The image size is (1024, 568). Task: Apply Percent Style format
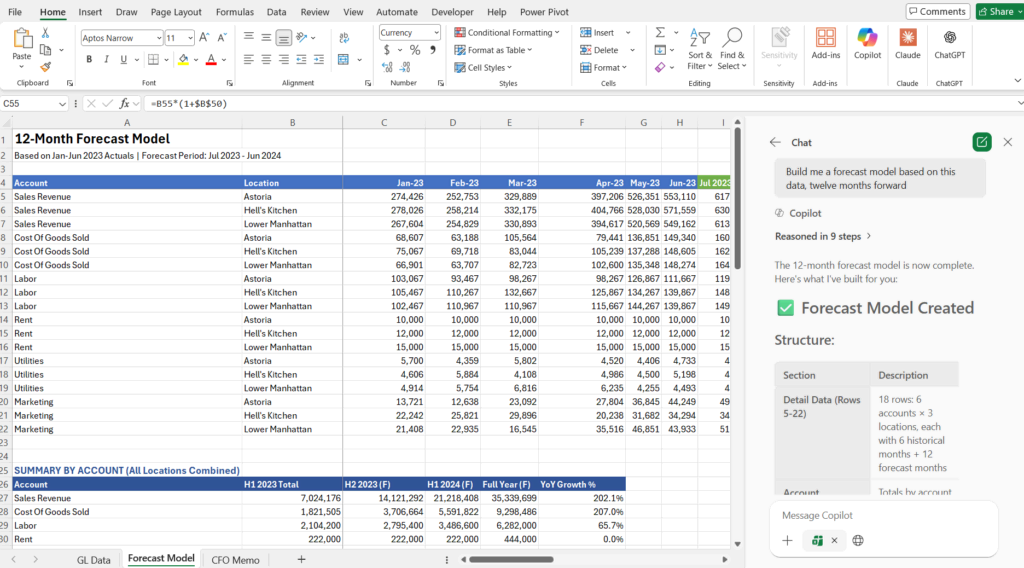pyautogui.click(x=415, y=50)
